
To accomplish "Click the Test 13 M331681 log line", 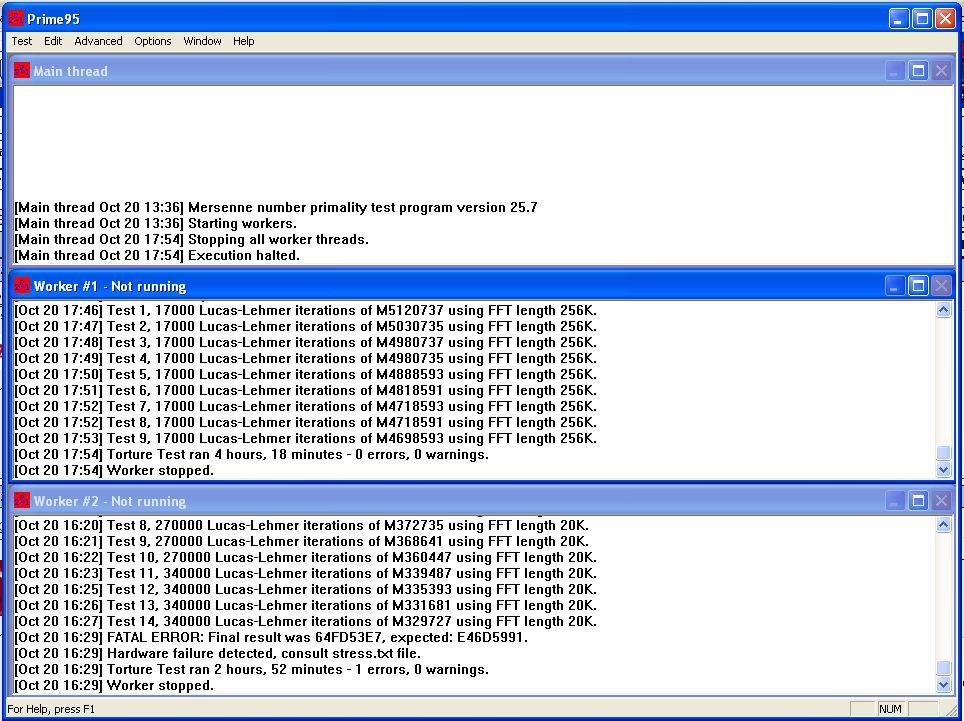I will 305,605.
